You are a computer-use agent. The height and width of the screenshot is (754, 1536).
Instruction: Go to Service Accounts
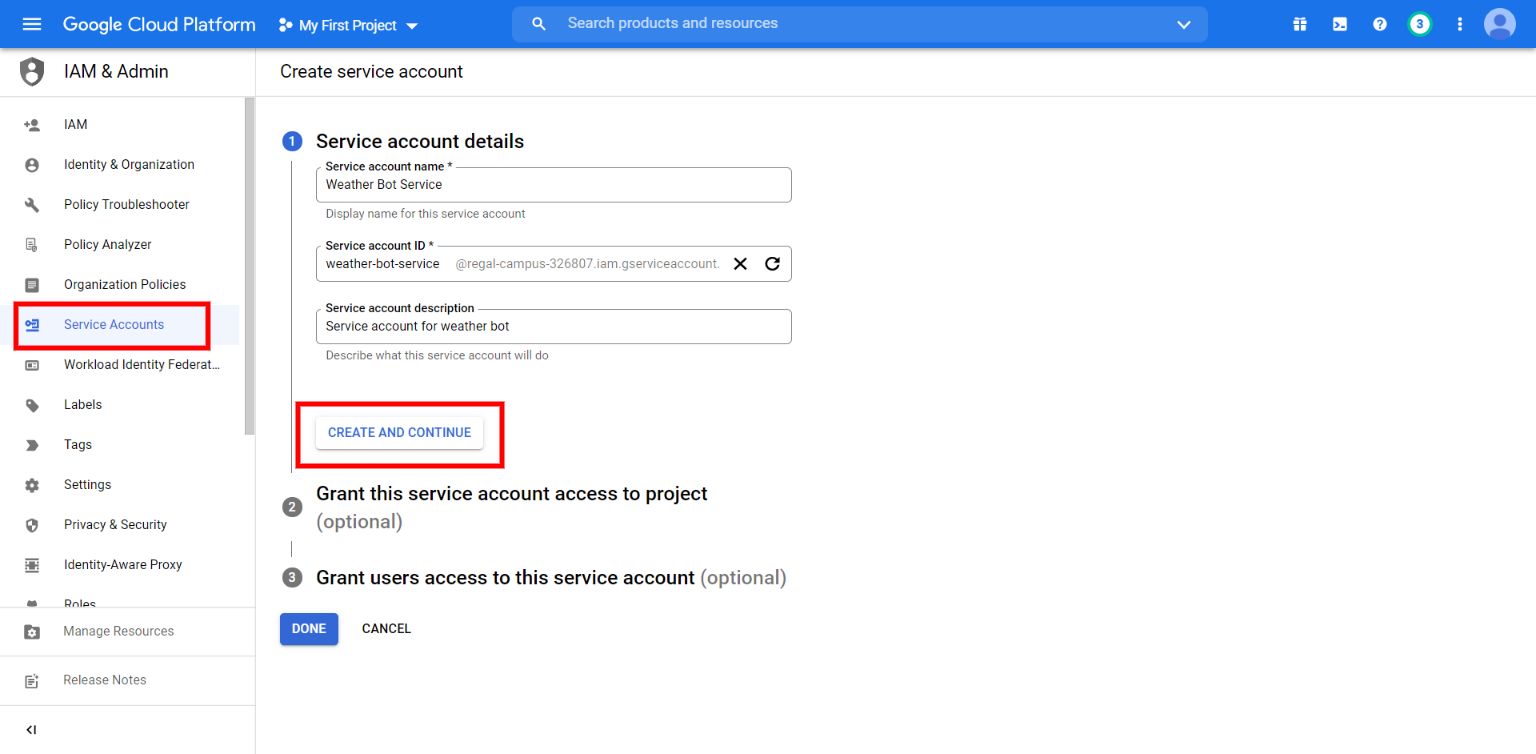point(113,324)
